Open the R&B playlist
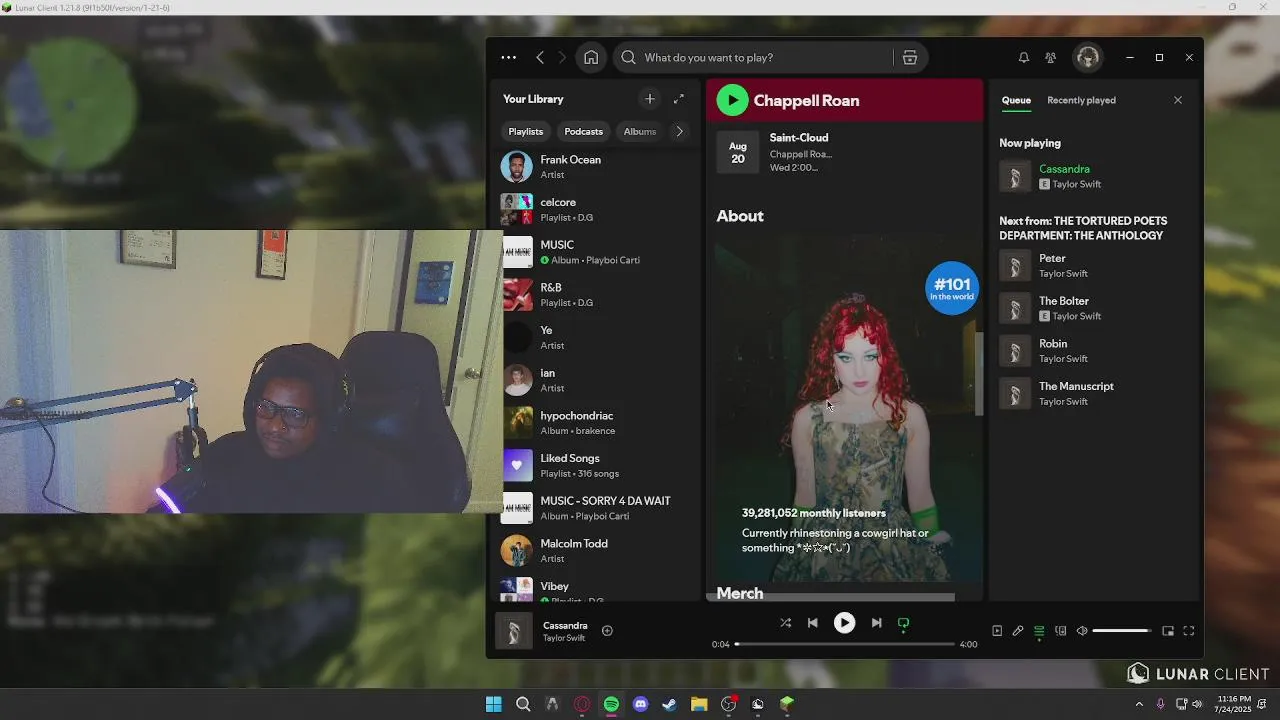The width and height of the screenshot is (1280, 720). [597, 294]
